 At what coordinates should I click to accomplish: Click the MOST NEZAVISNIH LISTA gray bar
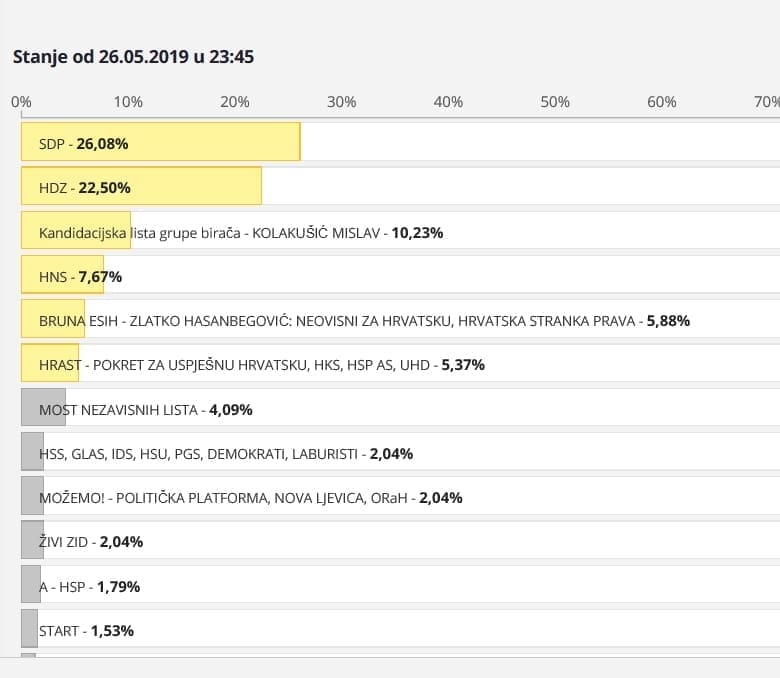(x=43, y=409)
